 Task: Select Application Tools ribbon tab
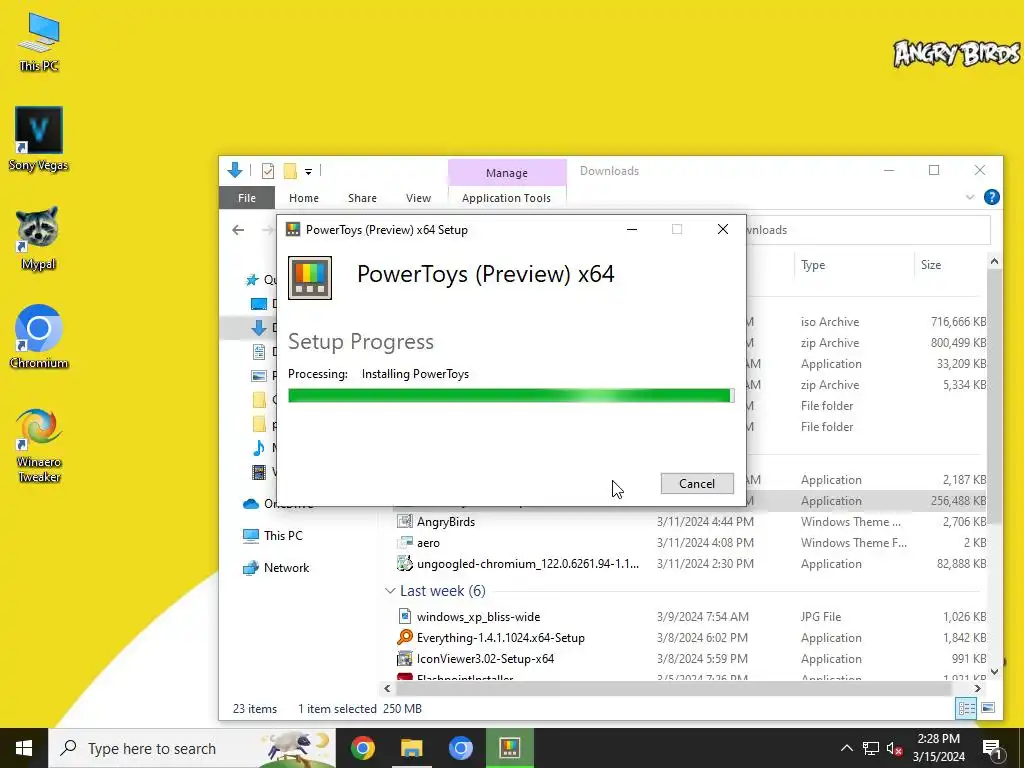point(506,198)
